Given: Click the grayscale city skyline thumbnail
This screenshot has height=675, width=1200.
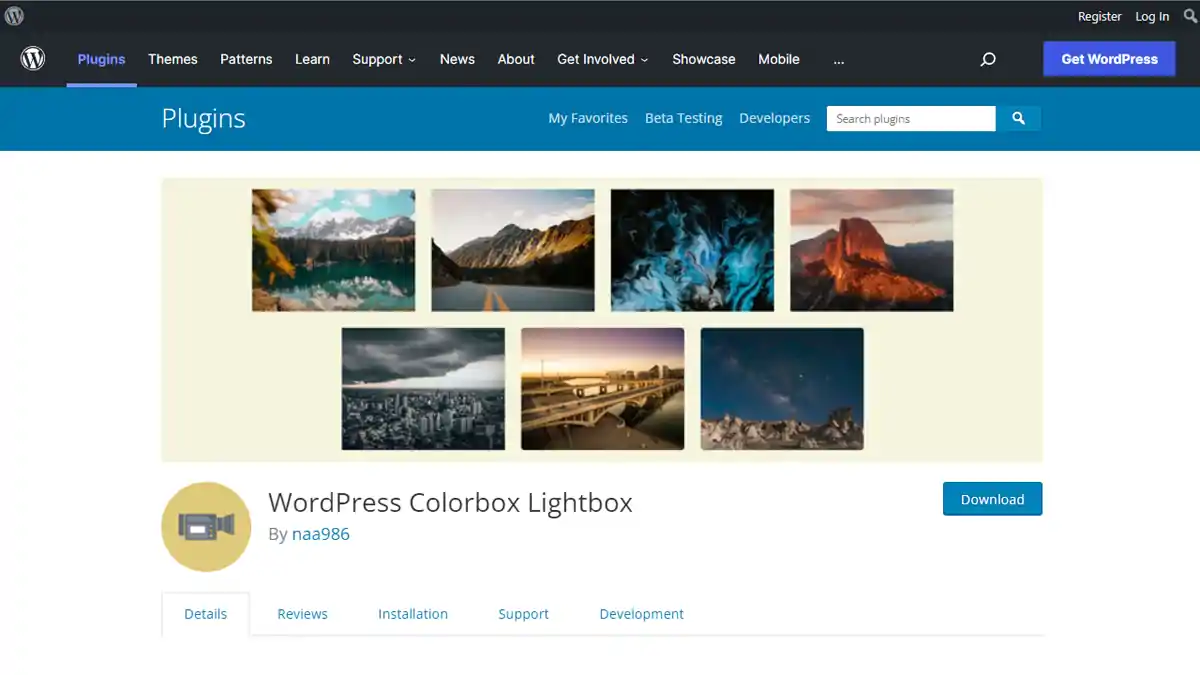Looking at the screenshot, I should 423,389.
